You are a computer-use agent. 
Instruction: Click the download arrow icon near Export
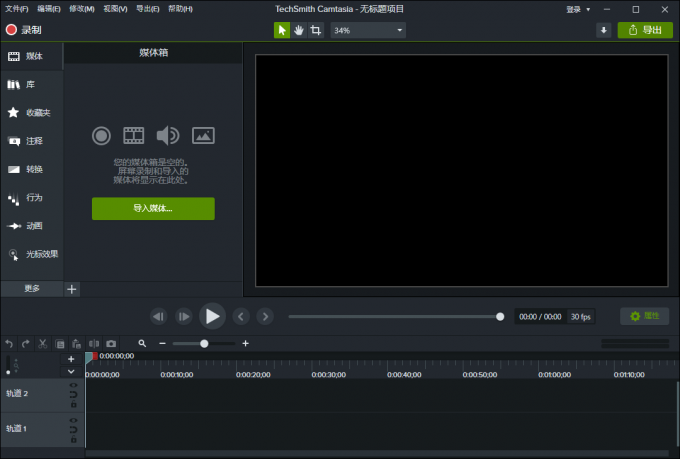603,30
